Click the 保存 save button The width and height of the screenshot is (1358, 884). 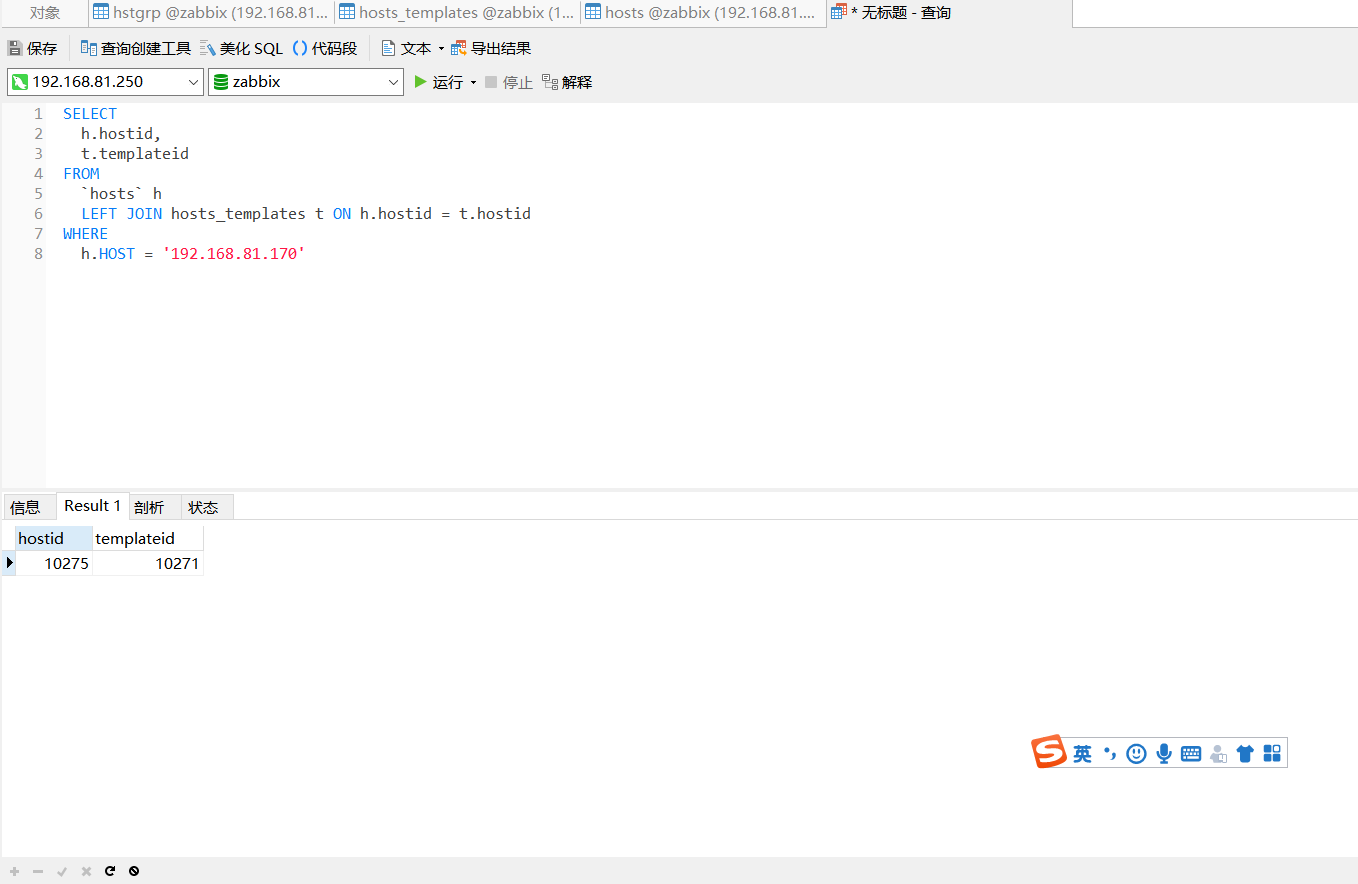coord(33,48)
